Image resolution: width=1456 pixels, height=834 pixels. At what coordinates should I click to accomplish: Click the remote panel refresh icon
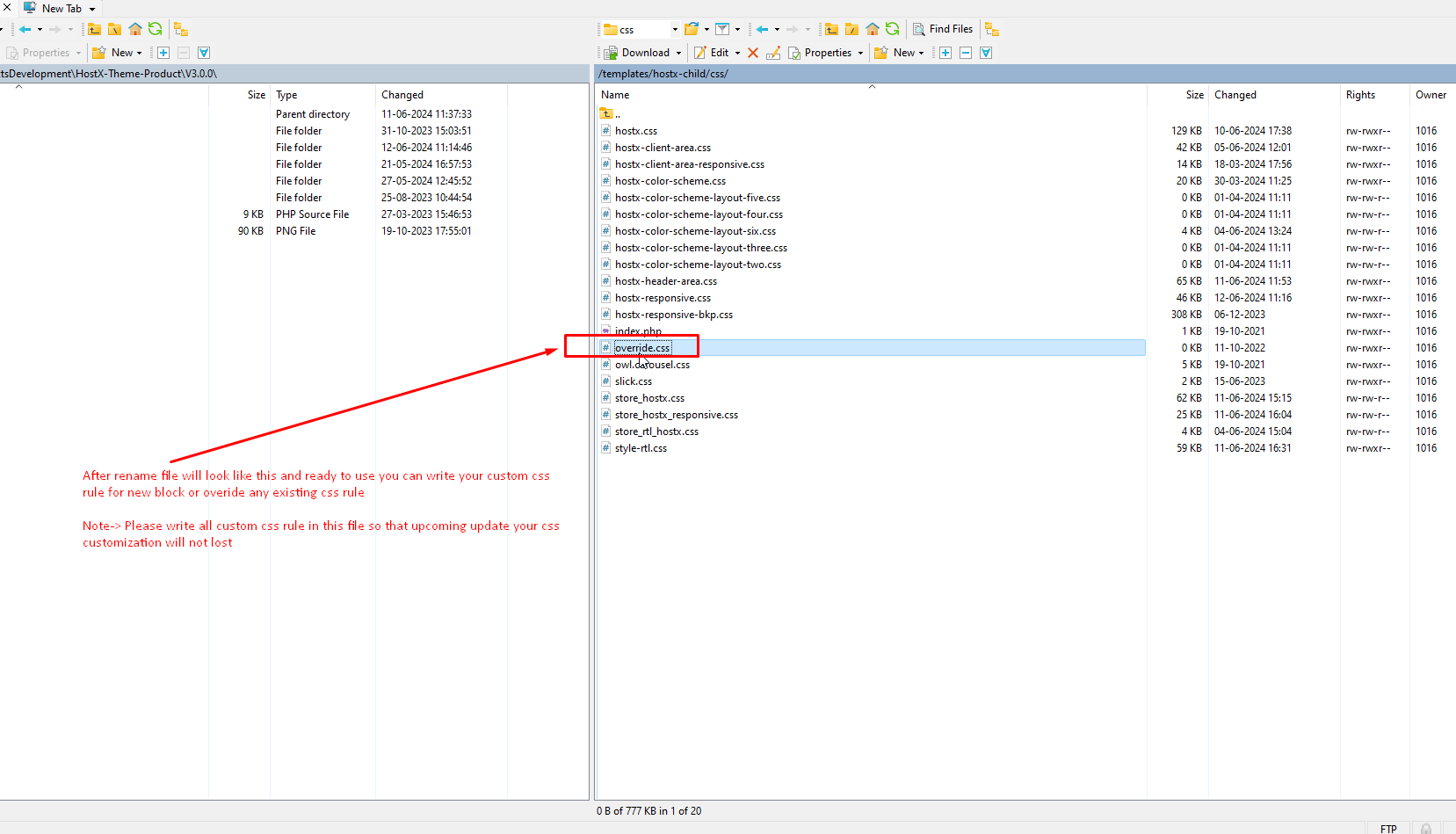point(893,29)
